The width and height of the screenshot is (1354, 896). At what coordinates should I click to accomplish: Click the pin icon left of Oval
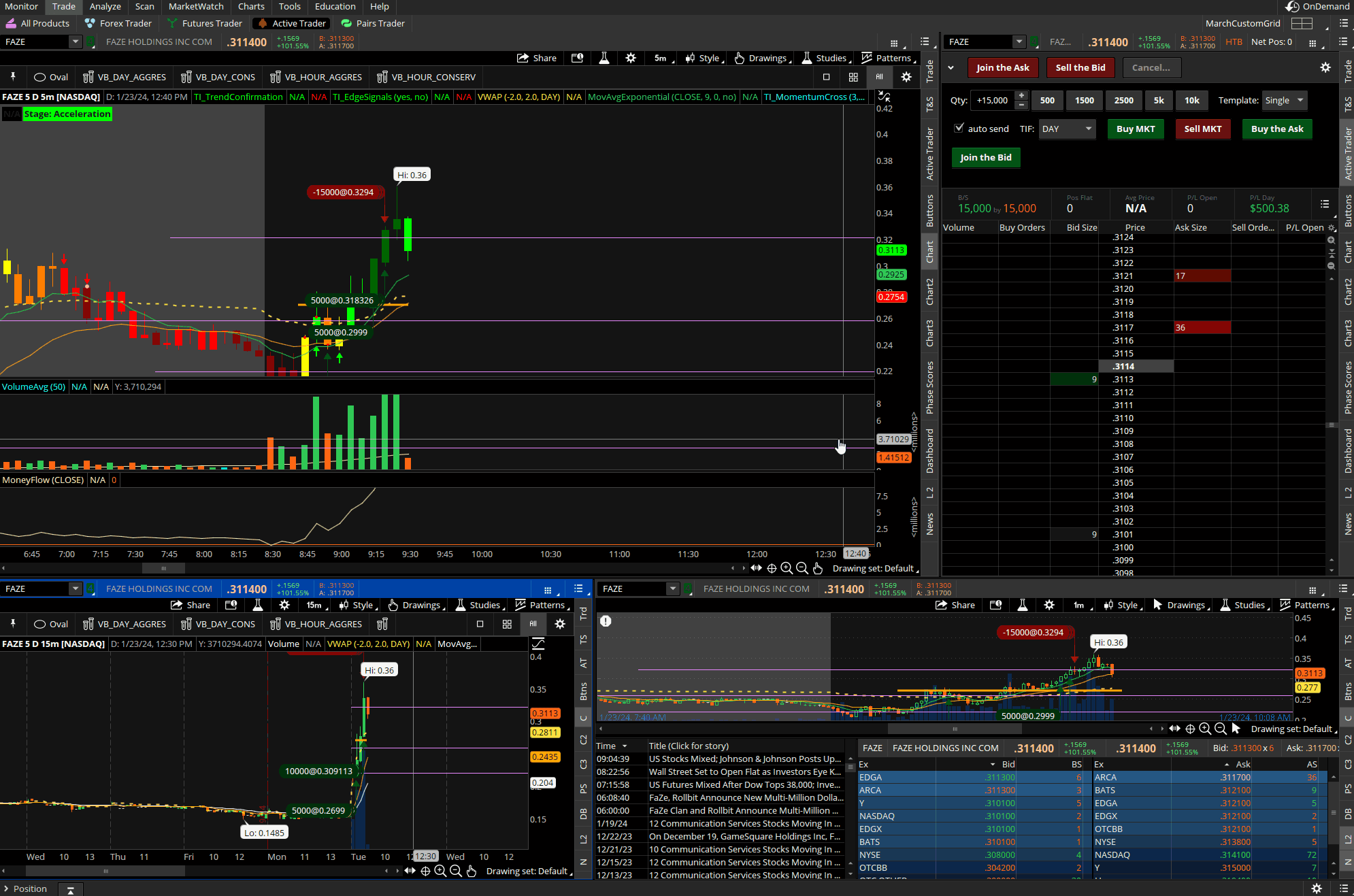(x=13, y=77)
